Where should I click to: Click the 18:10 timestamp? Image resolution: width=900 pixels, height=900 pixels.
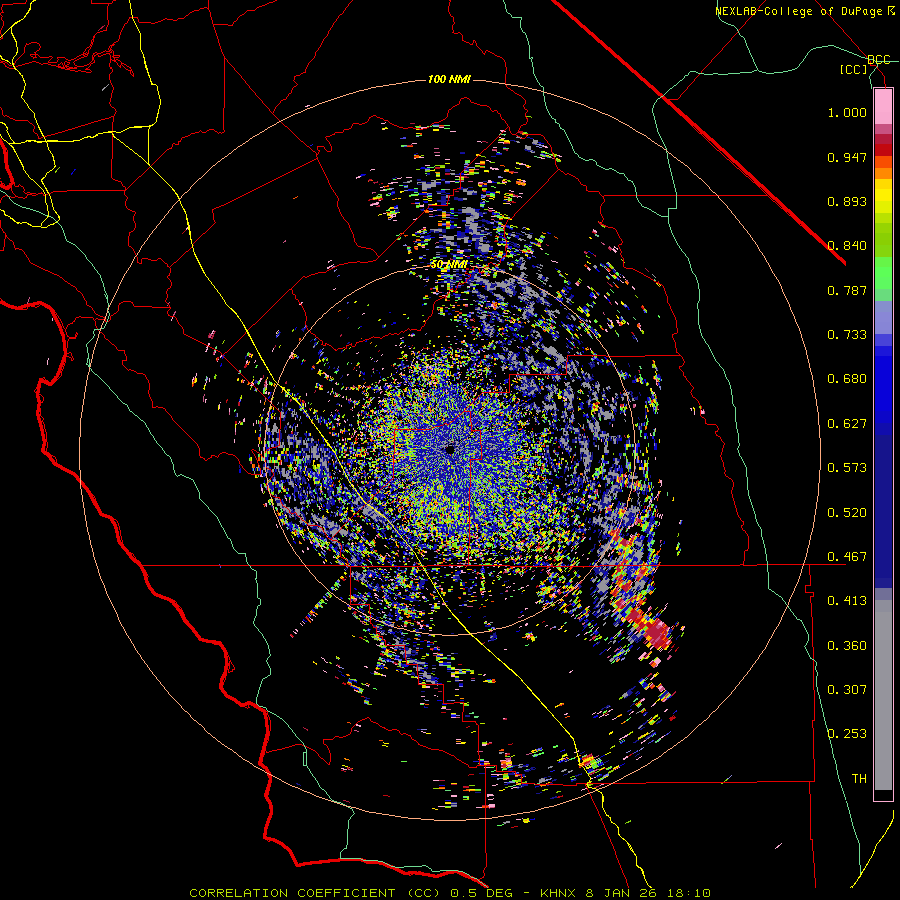pyautogui.click(x=688, y=893)
